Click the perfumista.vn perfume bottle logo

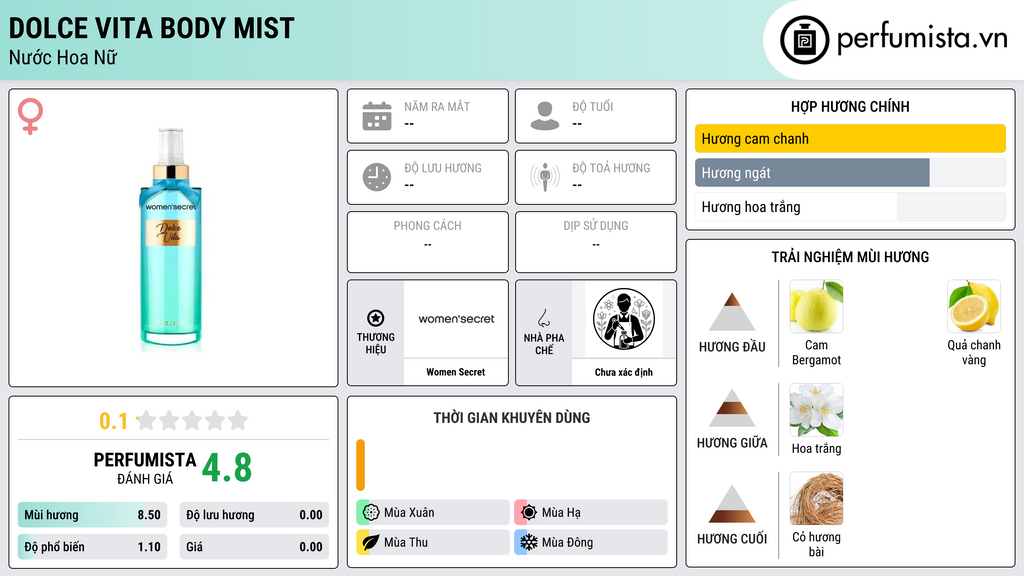pos(805,40)
